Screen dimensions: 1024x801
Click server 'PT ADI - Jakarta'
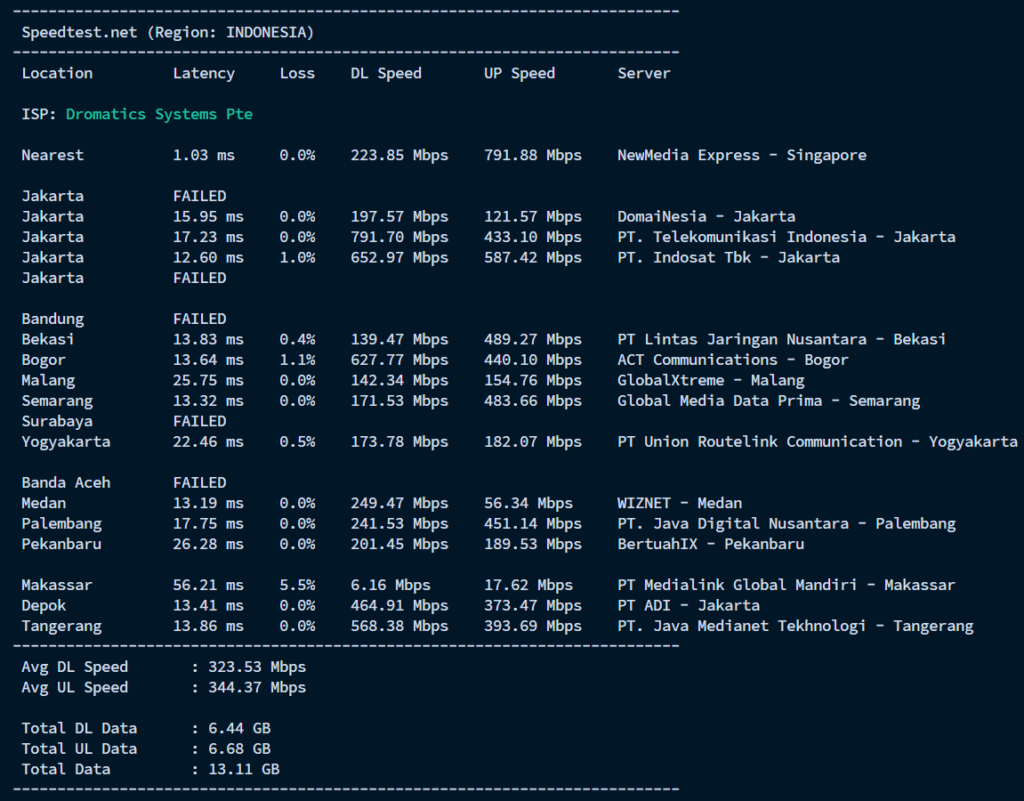click(x=689, y=606)
